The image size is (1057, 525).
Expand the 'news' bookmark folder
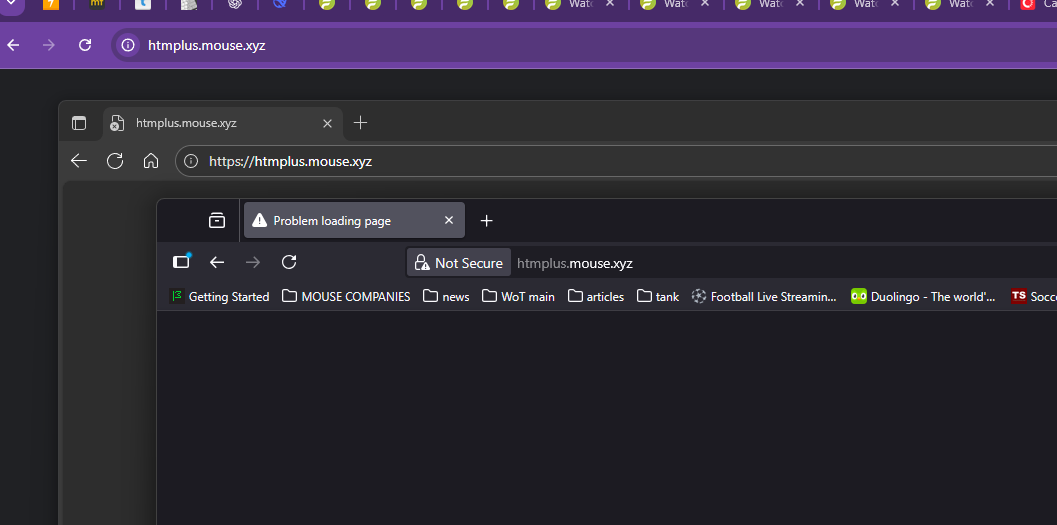point(446,297)
